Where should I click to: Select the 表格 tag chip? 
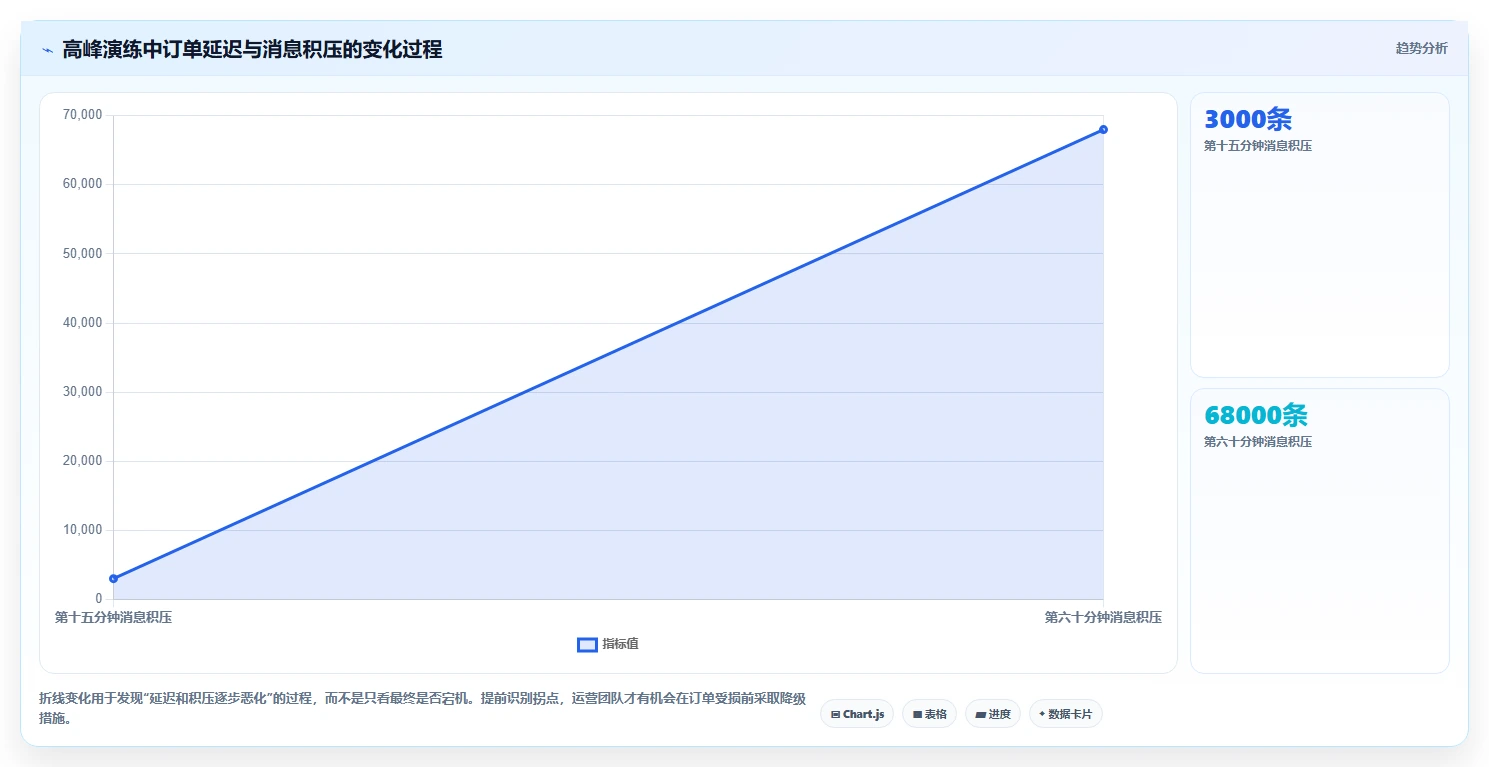pyautogui.click(x=929, y=714)
